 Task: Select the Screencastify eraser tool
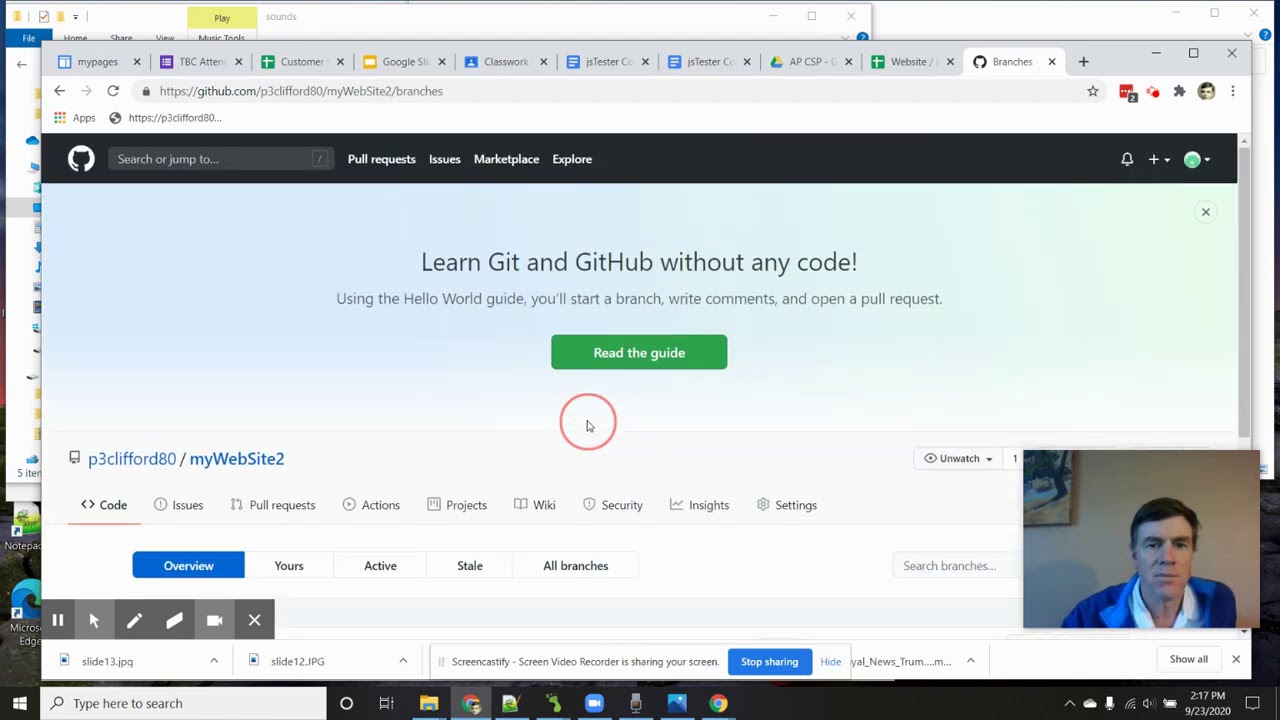point(174,621)
